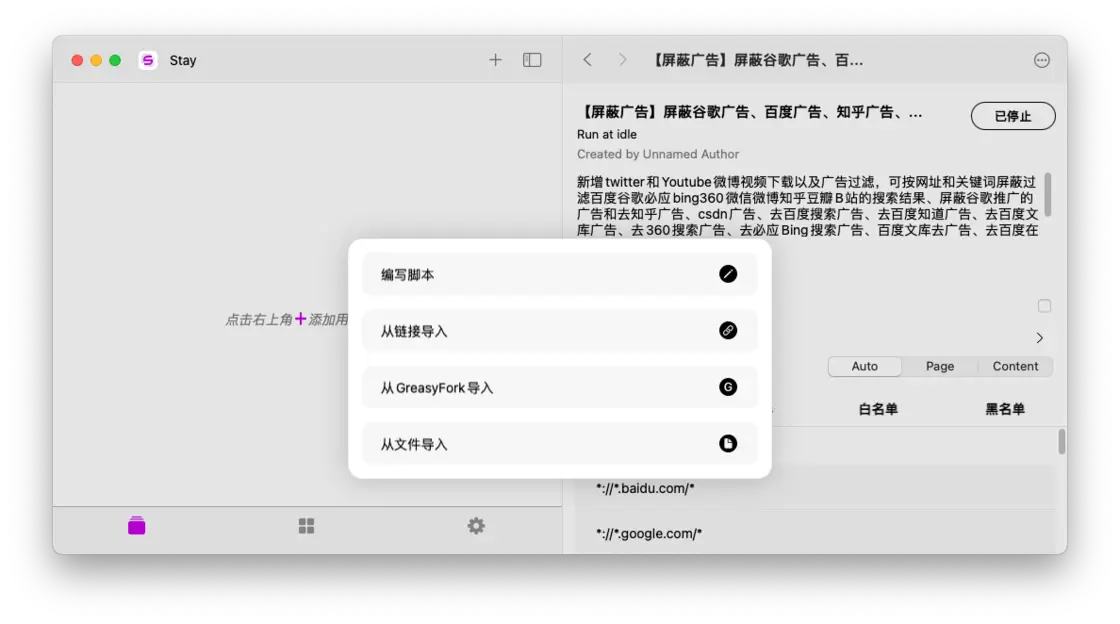Click the link icon for 从链接导入
Screen dimensions: 1120x624
click(728, 331)
